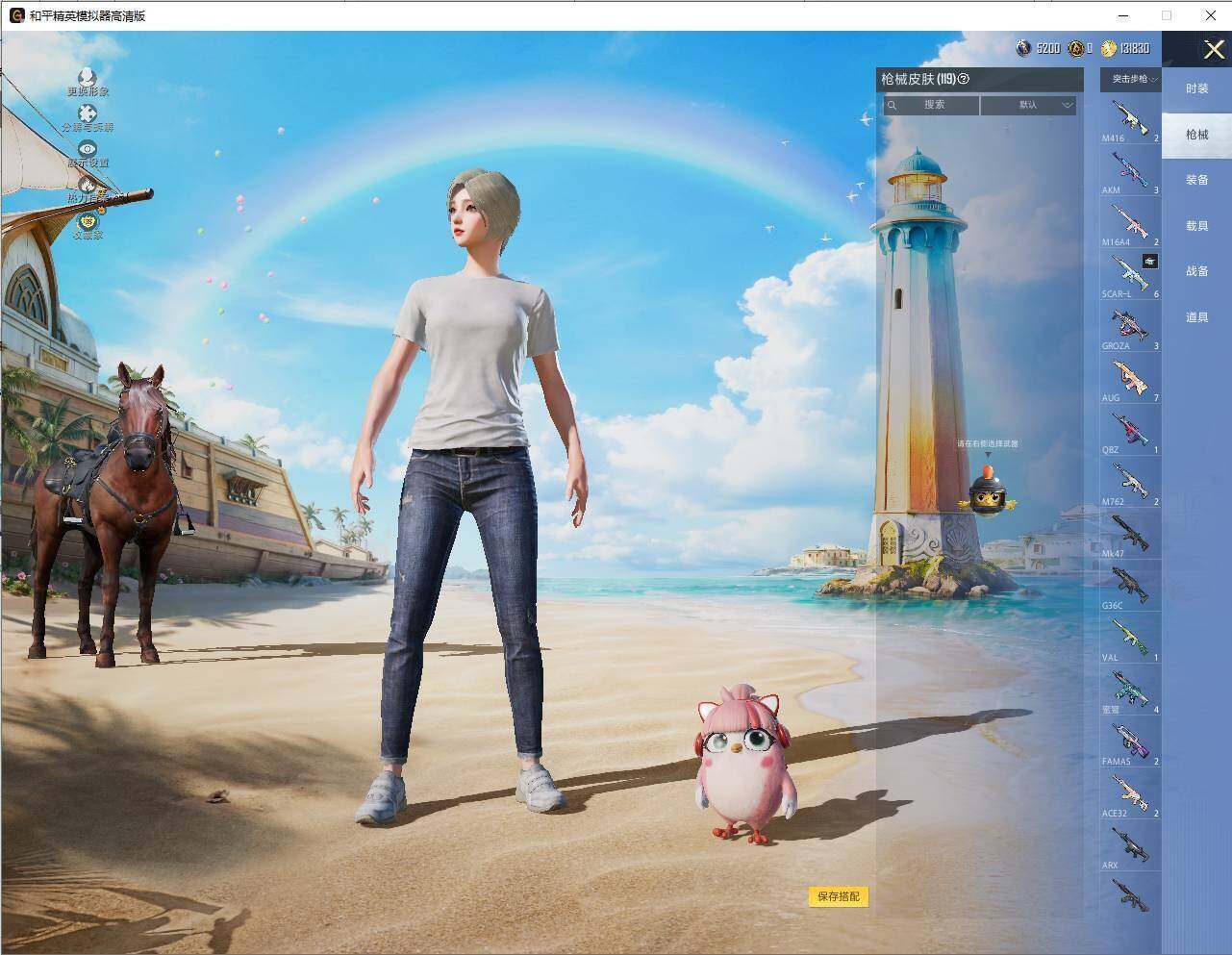Minimize the emulator window
Screen dimensions: 1232x955
(x=1123, y=15)
